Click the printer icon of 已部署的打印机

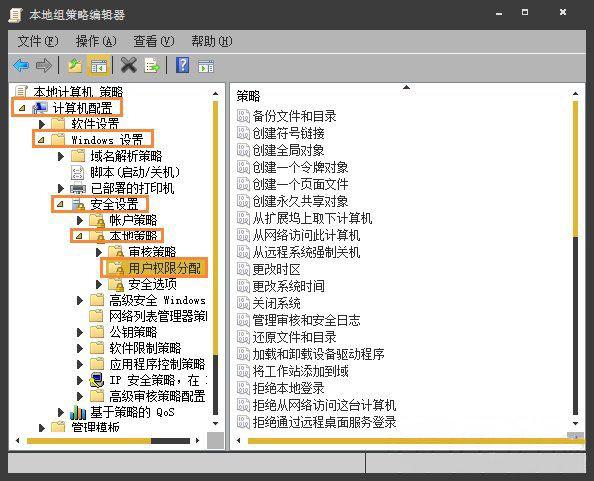[x=78, y=188]
